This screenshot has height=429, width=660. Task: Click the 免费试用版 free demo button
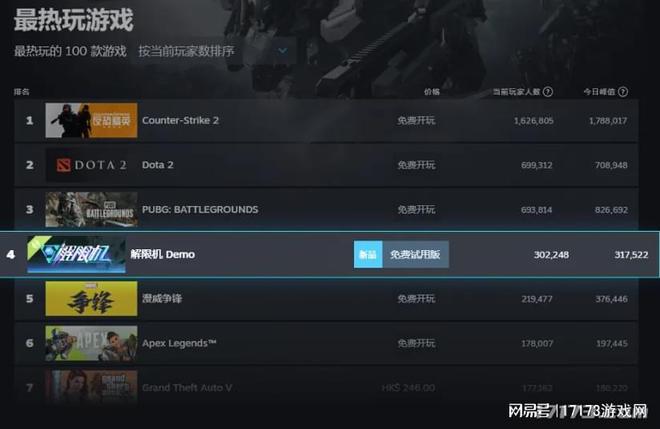(x=415, y=254)
